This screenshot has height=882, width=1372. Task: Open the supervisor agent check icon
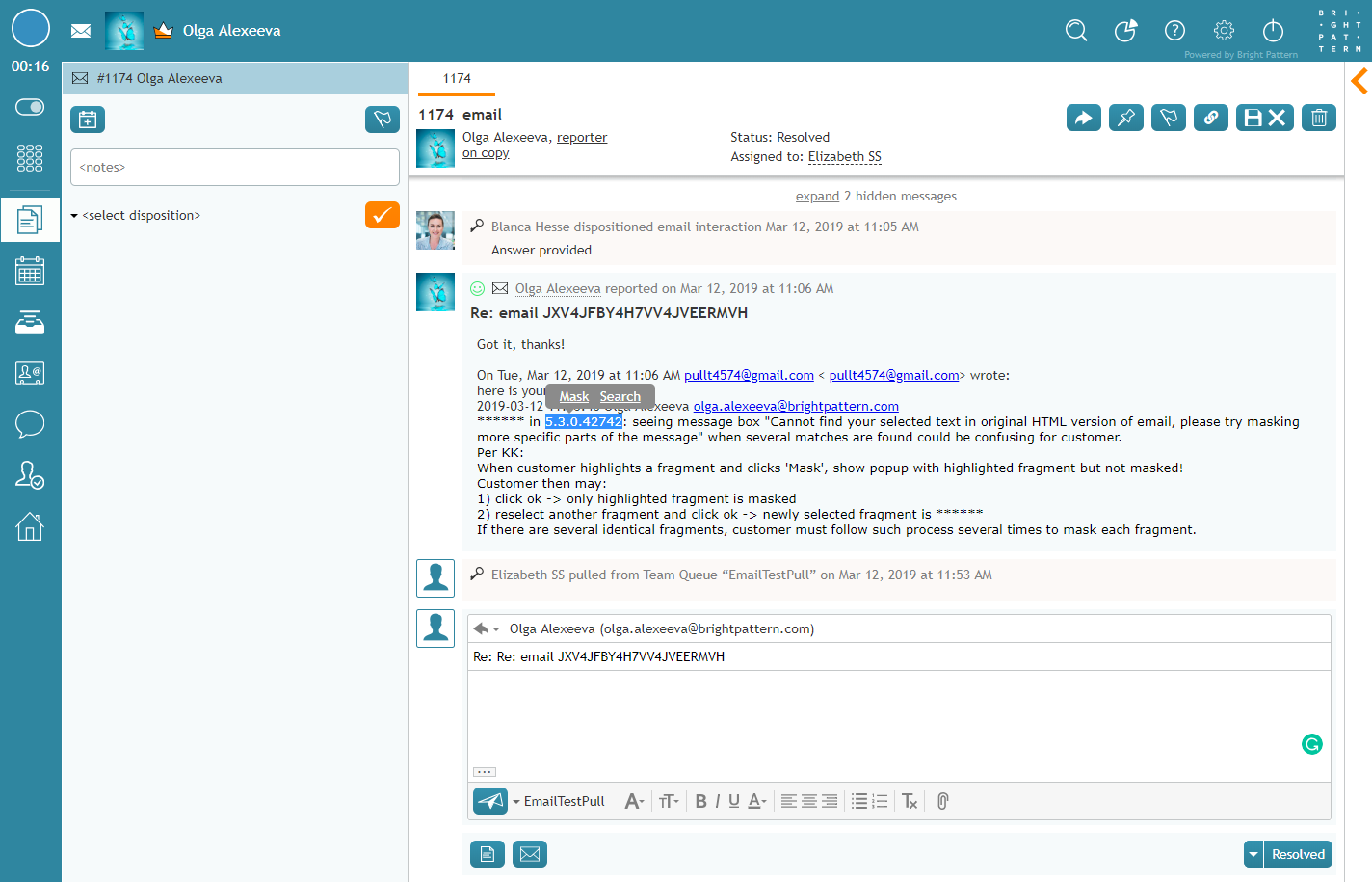click(x=30, y=474)
